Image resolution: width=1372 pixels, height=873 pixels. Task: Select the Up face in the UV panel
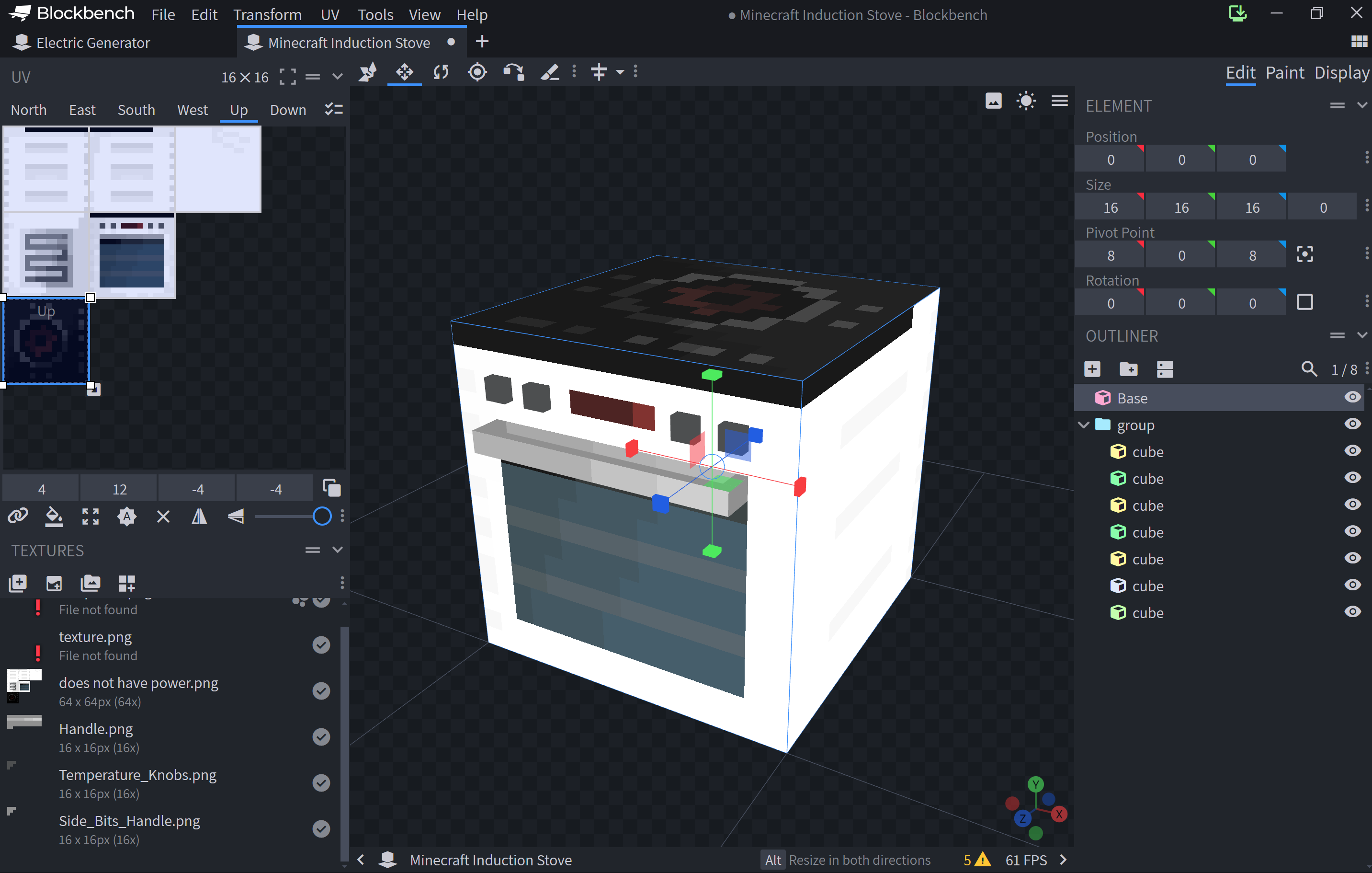coord(238,109)
